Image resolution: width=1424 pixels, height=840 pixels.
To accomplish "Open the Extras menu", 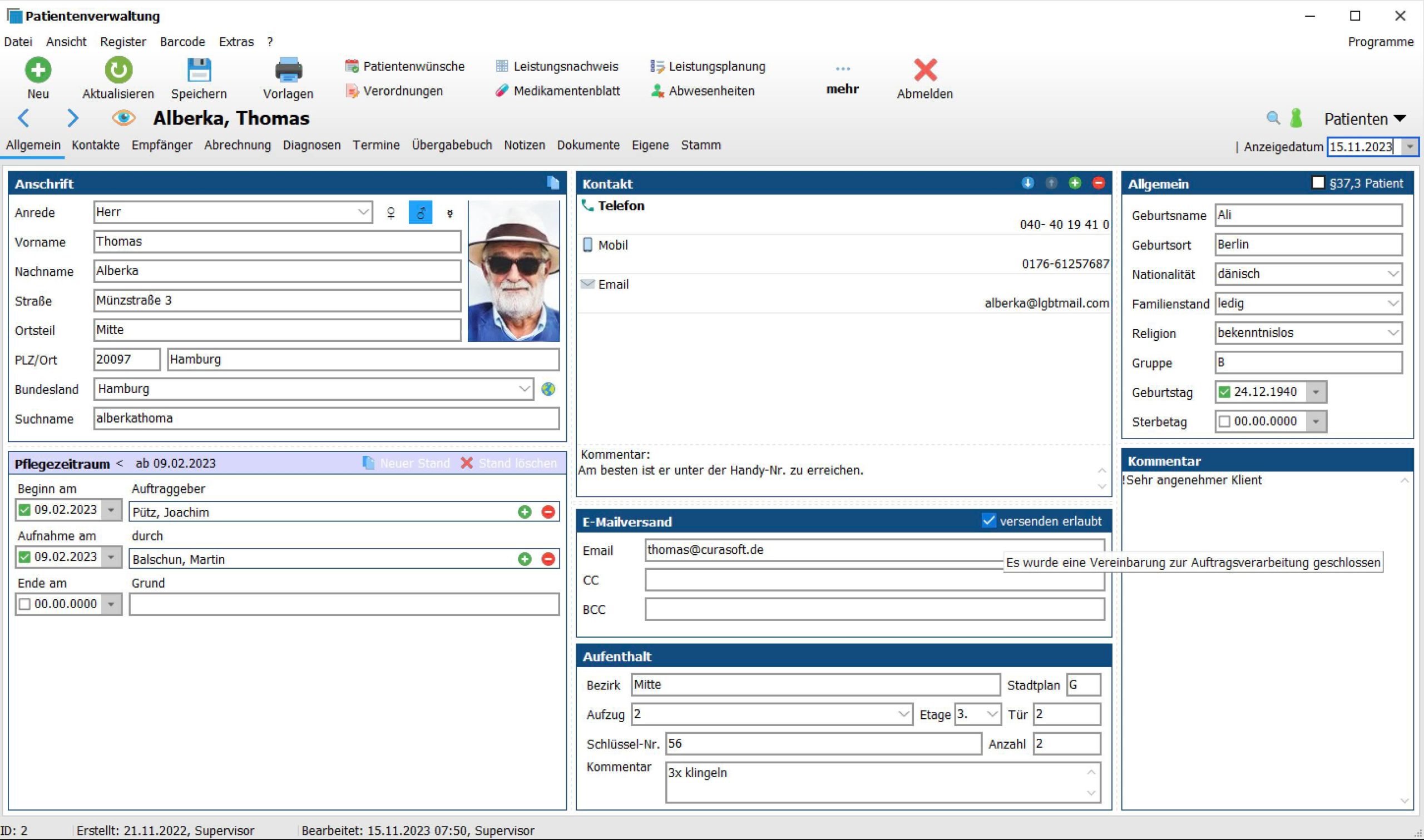I will tap(236, 42).
